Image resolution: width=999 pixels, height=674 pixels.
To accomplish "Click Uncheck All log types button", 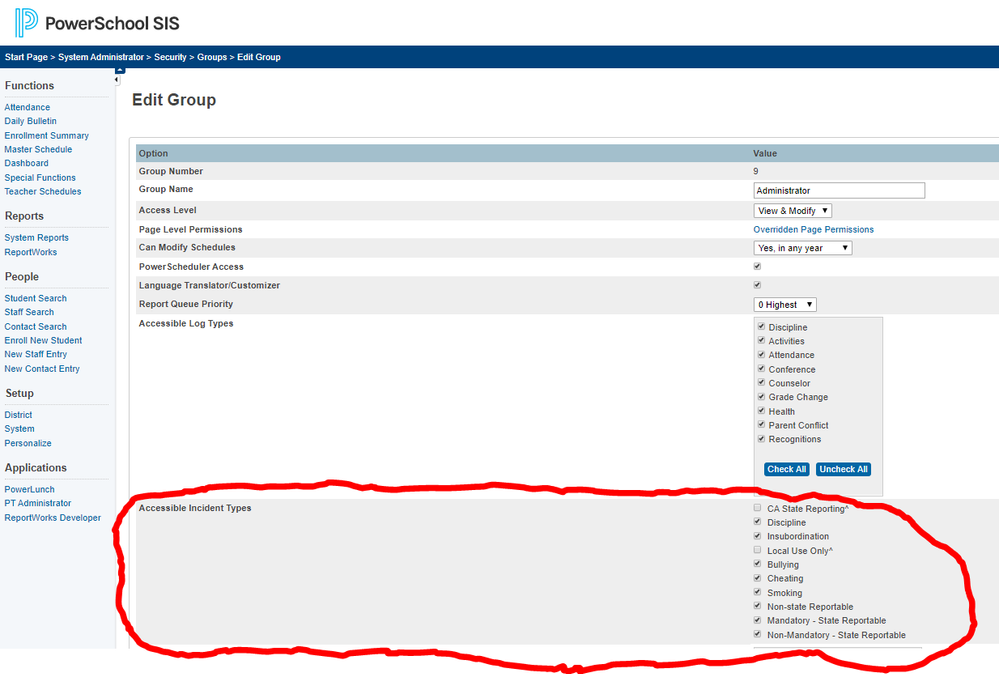I will 844,470.
